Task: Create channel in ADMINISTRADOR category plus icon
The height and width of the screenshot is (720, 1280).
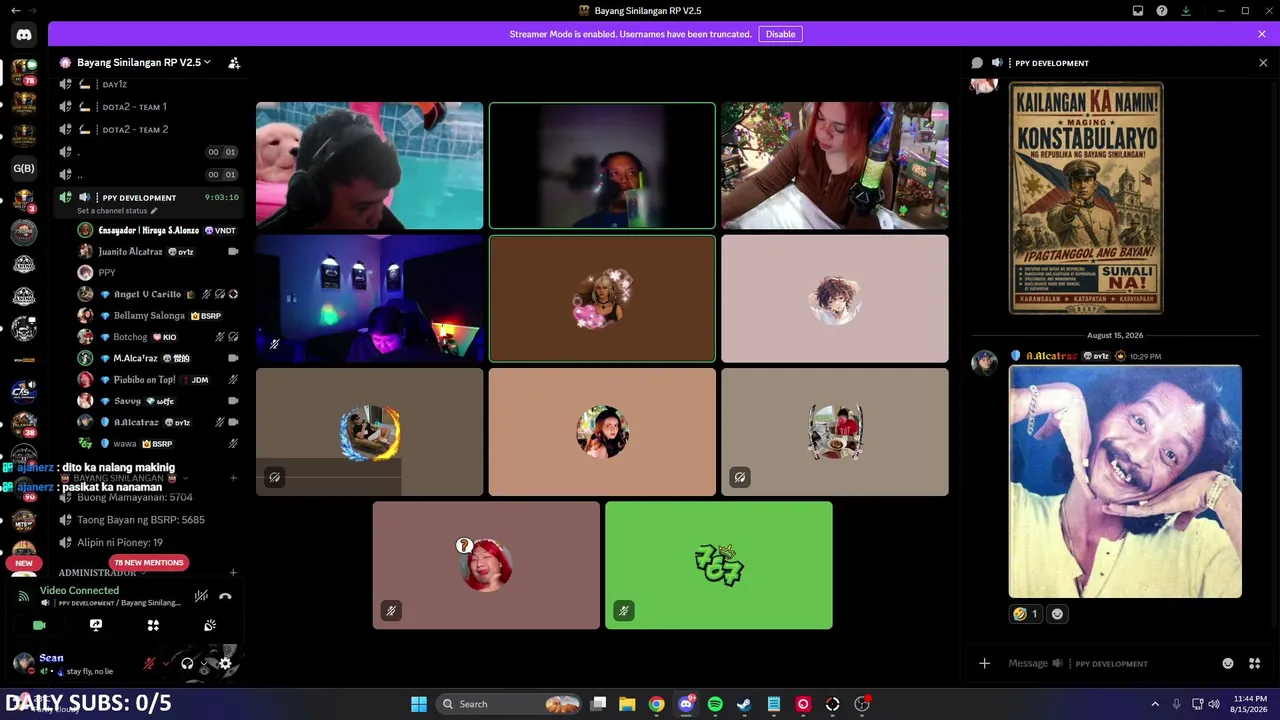Action: point(233,573)
